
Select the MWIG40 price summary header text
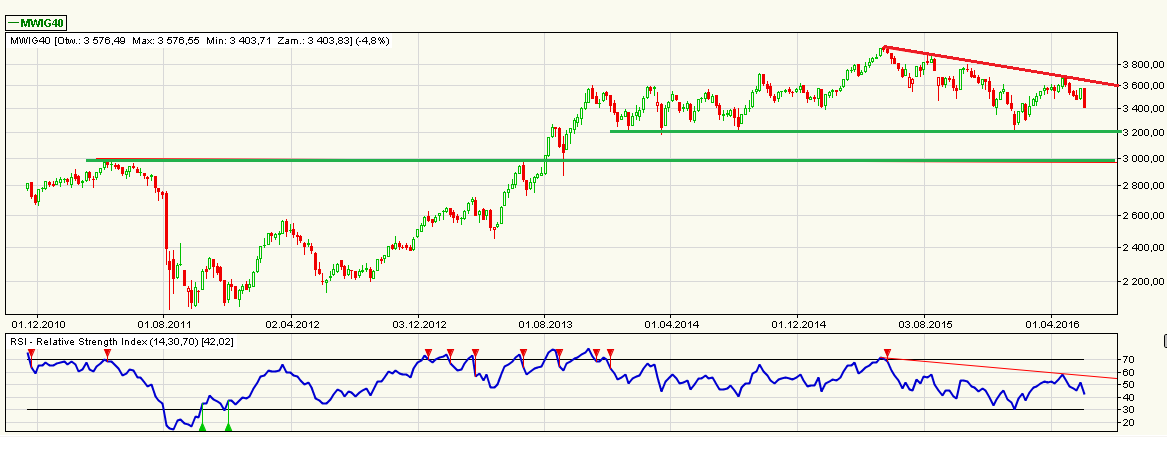point(199,40)
